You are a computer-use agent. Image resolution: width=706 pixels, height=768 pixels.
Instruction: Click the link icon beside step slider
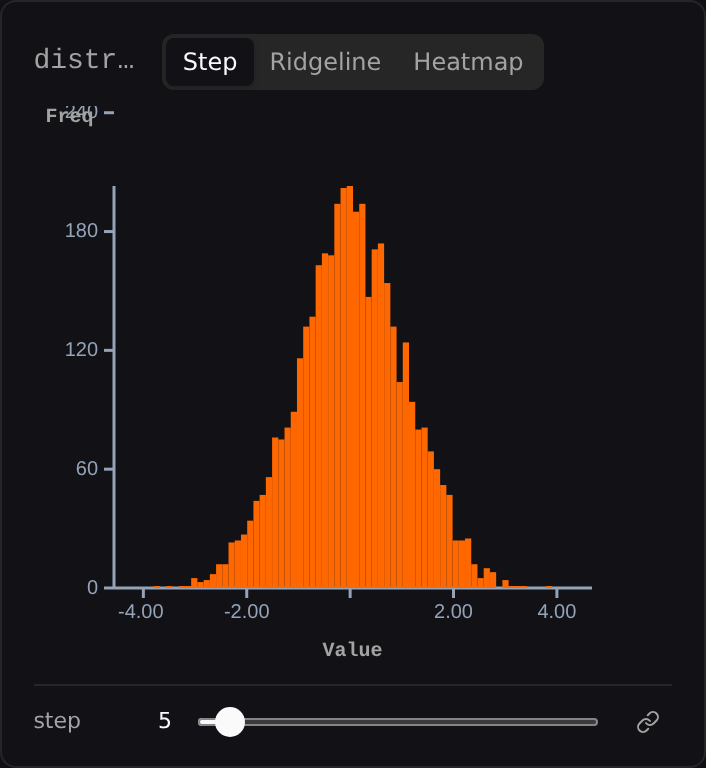pyautogui.click(x=648, y=721)
